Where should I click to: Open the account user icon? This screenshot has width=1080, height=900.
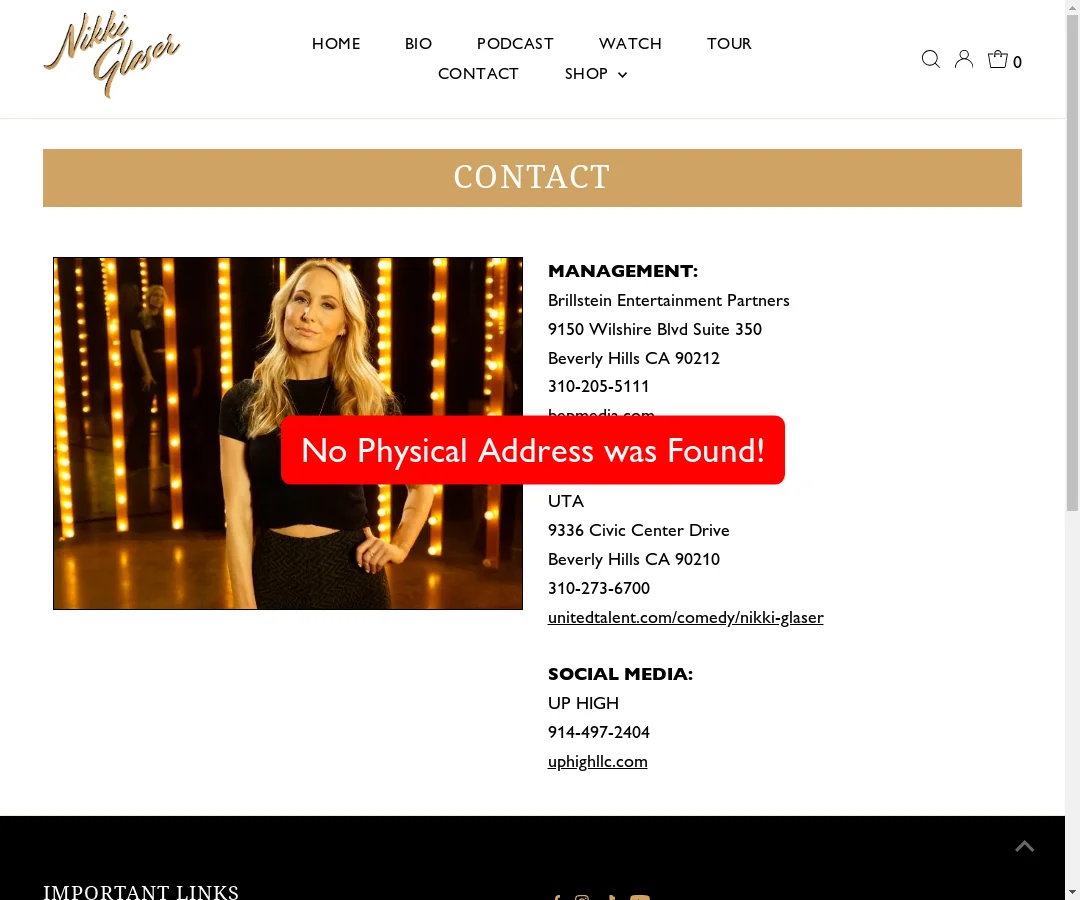[964, 59]
